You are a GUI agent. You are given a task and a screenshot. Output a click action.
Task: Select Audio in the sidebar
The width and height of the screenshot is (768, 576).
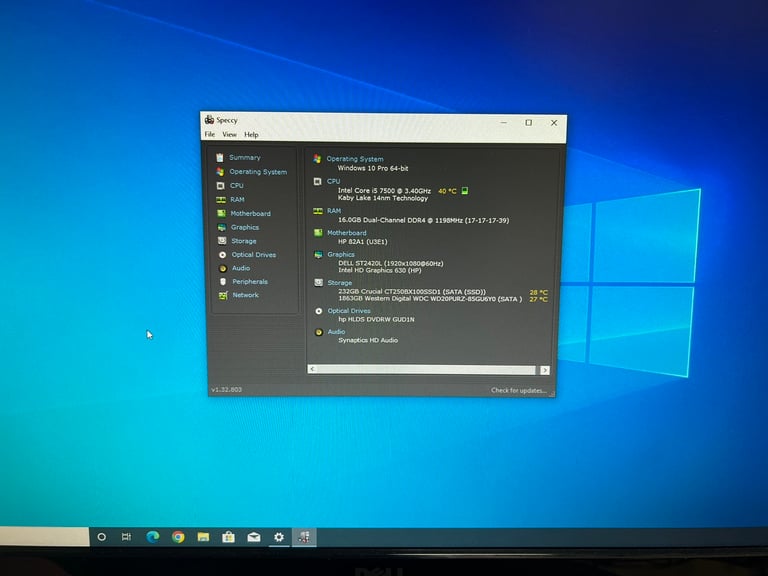241,268
